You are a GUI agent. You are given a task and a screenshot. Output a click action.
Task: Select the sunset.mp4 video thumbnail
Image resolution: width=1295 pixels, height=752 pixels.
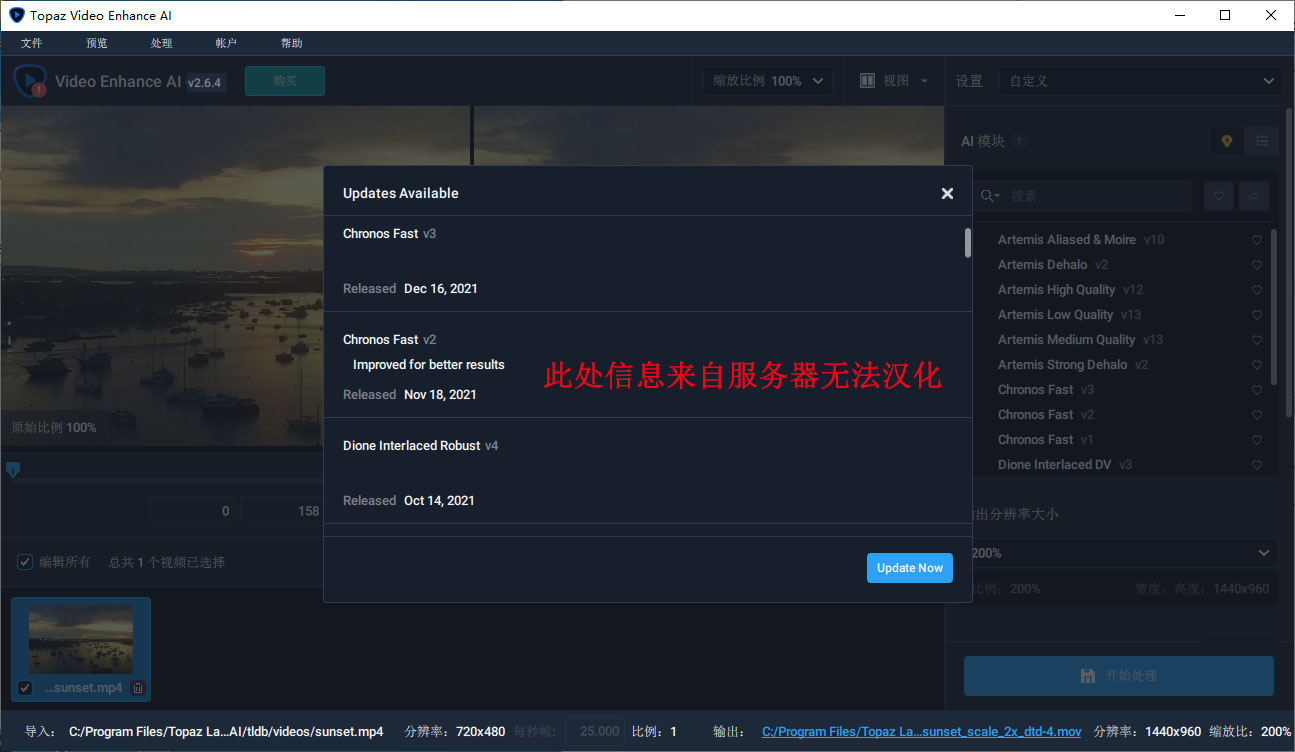(81, 640)
